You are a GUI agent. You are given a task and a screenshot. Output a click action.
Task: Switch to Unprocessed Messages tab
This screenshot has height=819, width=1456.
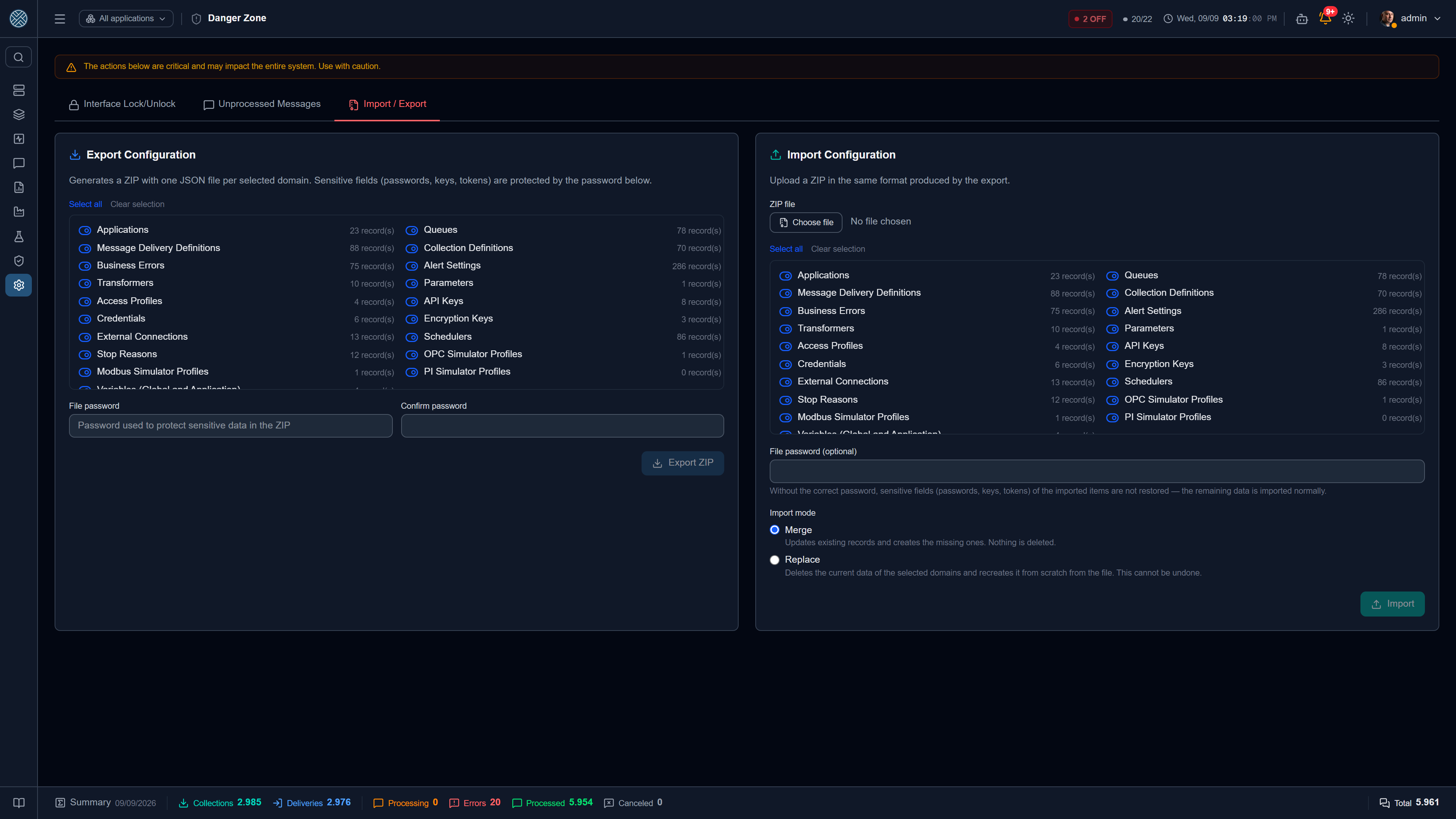click(x=262, y=104)
